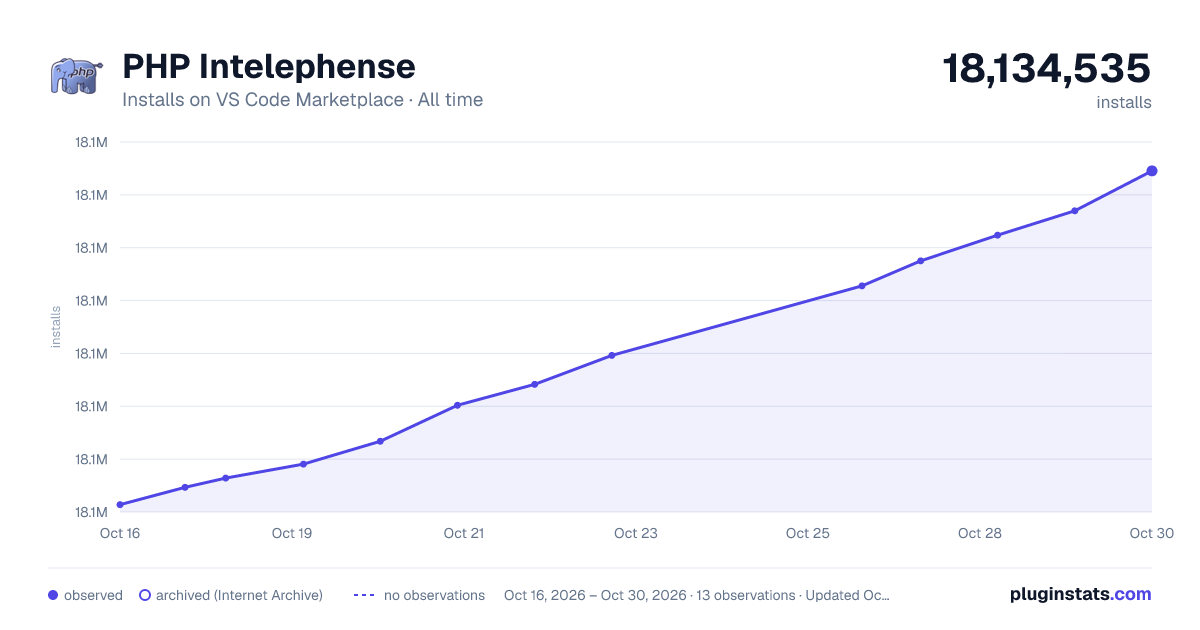Click the 18,134,535 installs count
Image resolution: width=1200 pixels, height=630 pixels.
(1047, 69)
